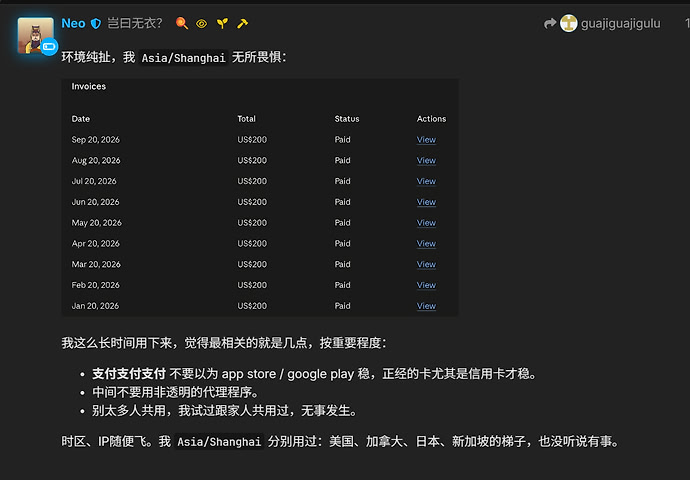Click the bullet 中间不要用非透明的代理程序
Image resolution: width=690 pixels, height=480 pixels.
pos(175,392)
